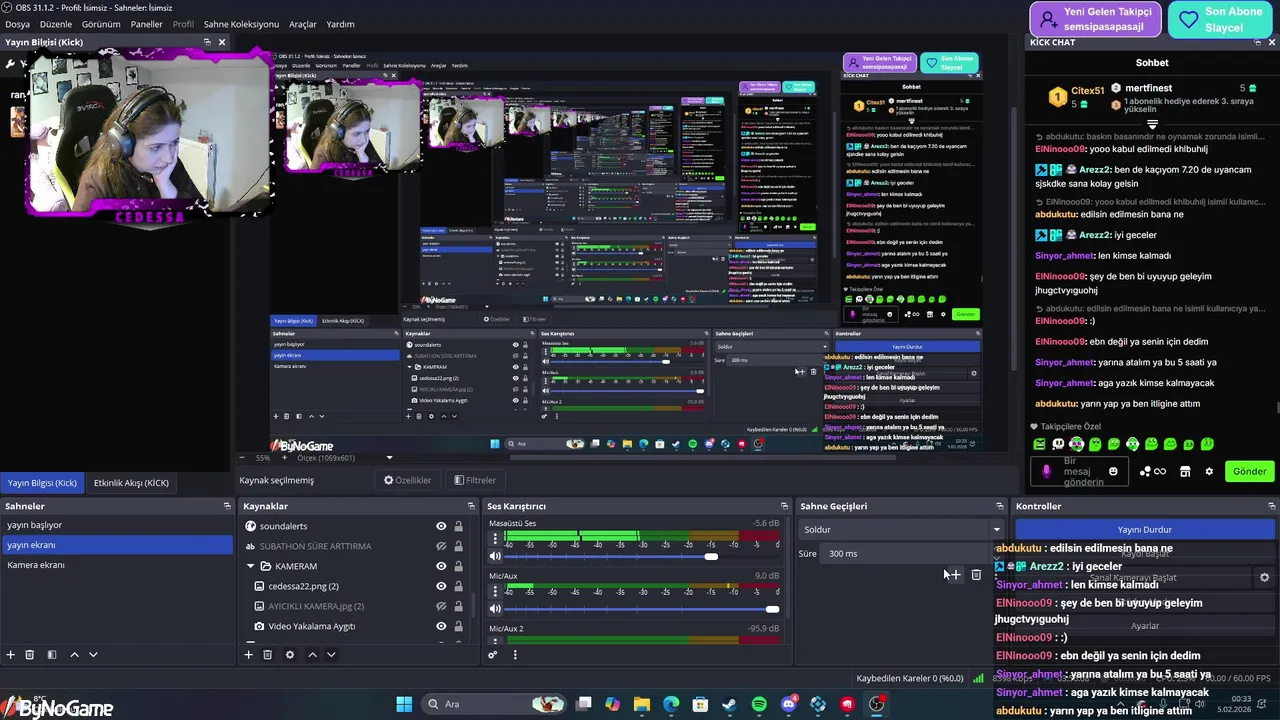This screenshot has width=1280, height=720.
Task: Select the Kamera ekranı scene
Action: [x=116, y=565]
